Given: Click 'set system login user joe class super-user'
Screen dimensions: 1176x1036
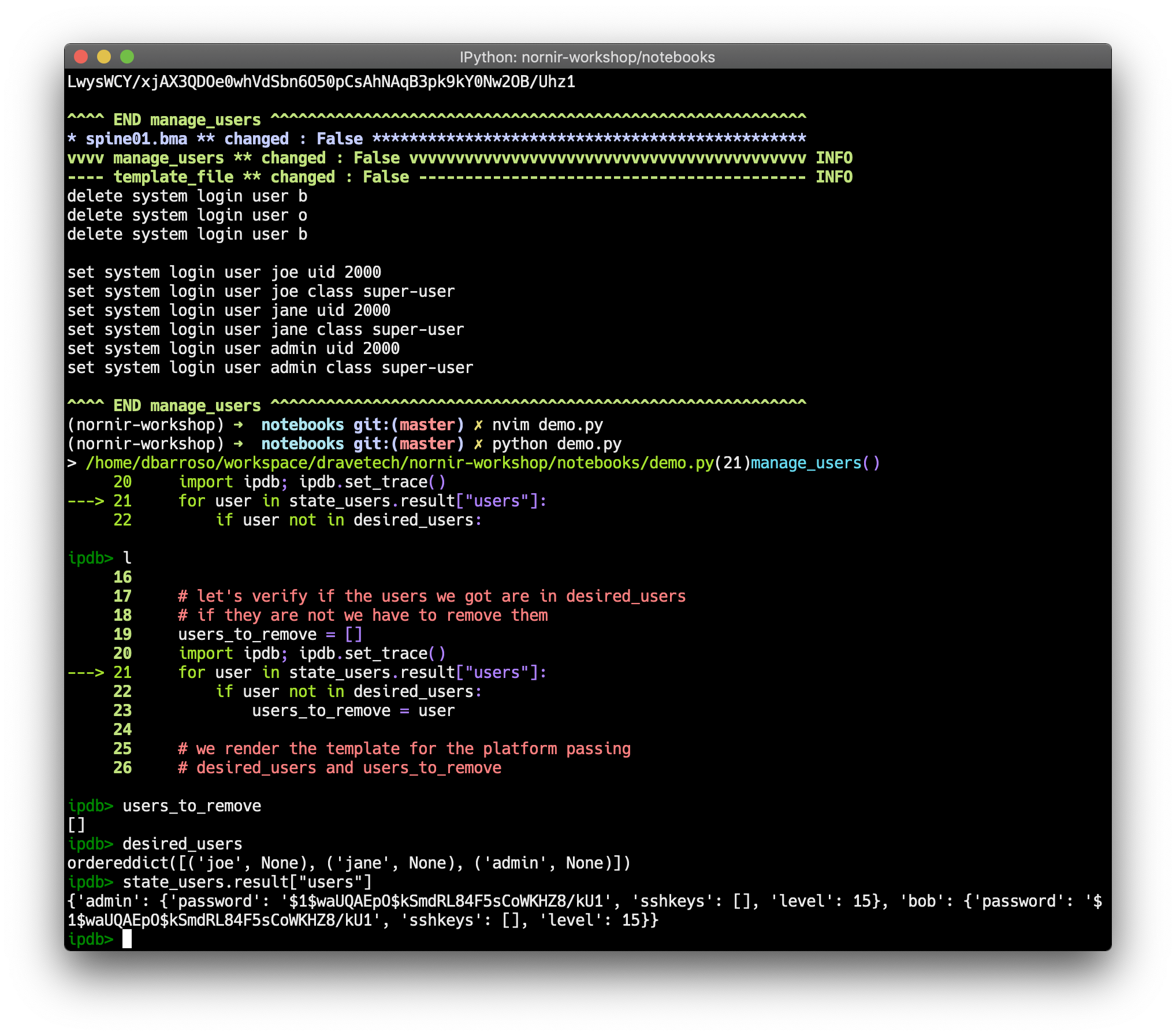Looking at the screenshot, I should (261, 292).
